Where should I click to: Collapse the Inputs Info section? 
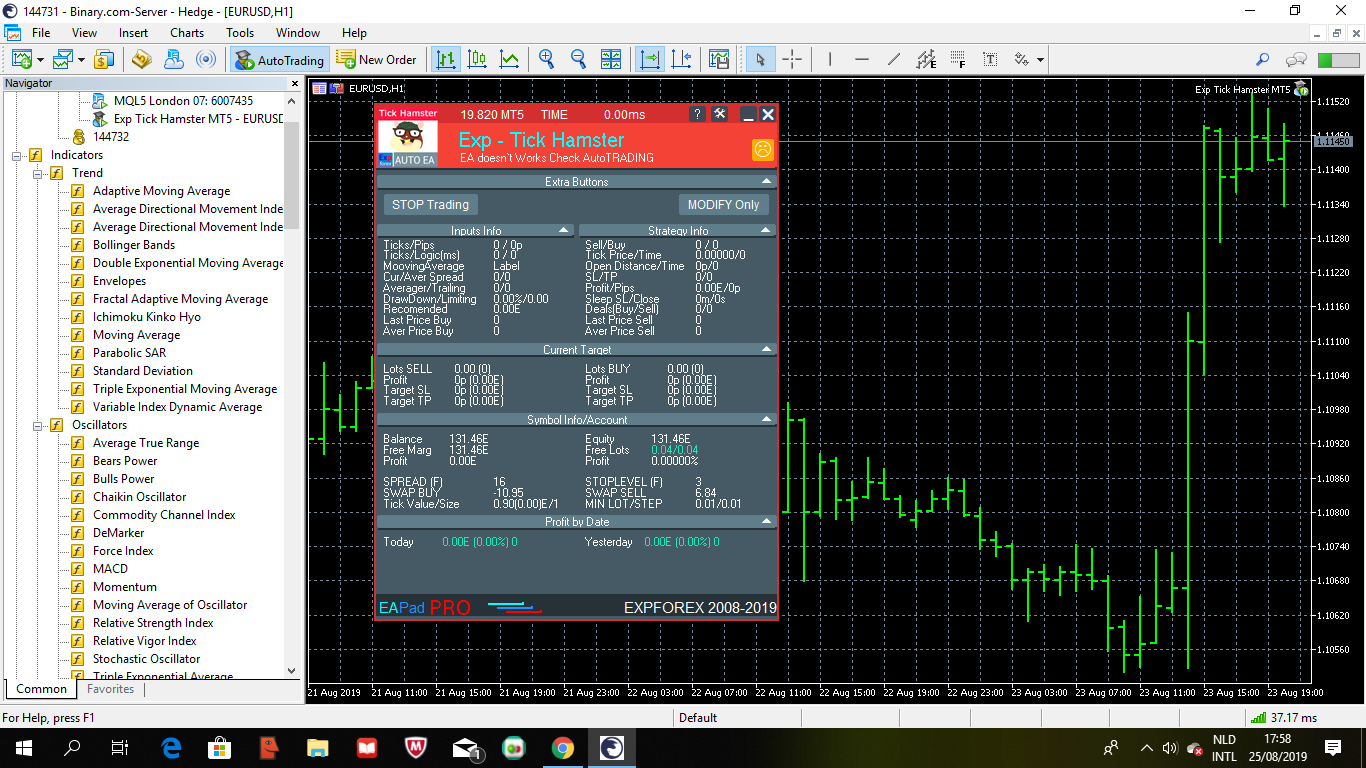click(564, 231)
